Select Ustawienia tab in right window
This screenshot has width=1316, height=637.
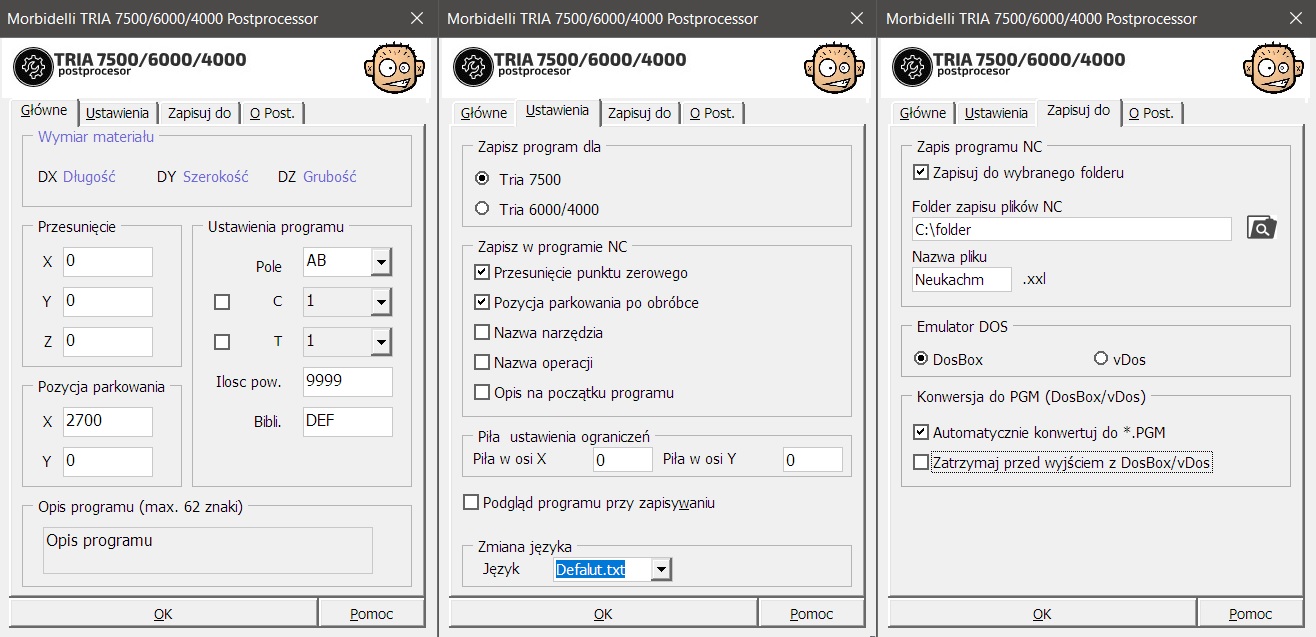tap(996, 113)
